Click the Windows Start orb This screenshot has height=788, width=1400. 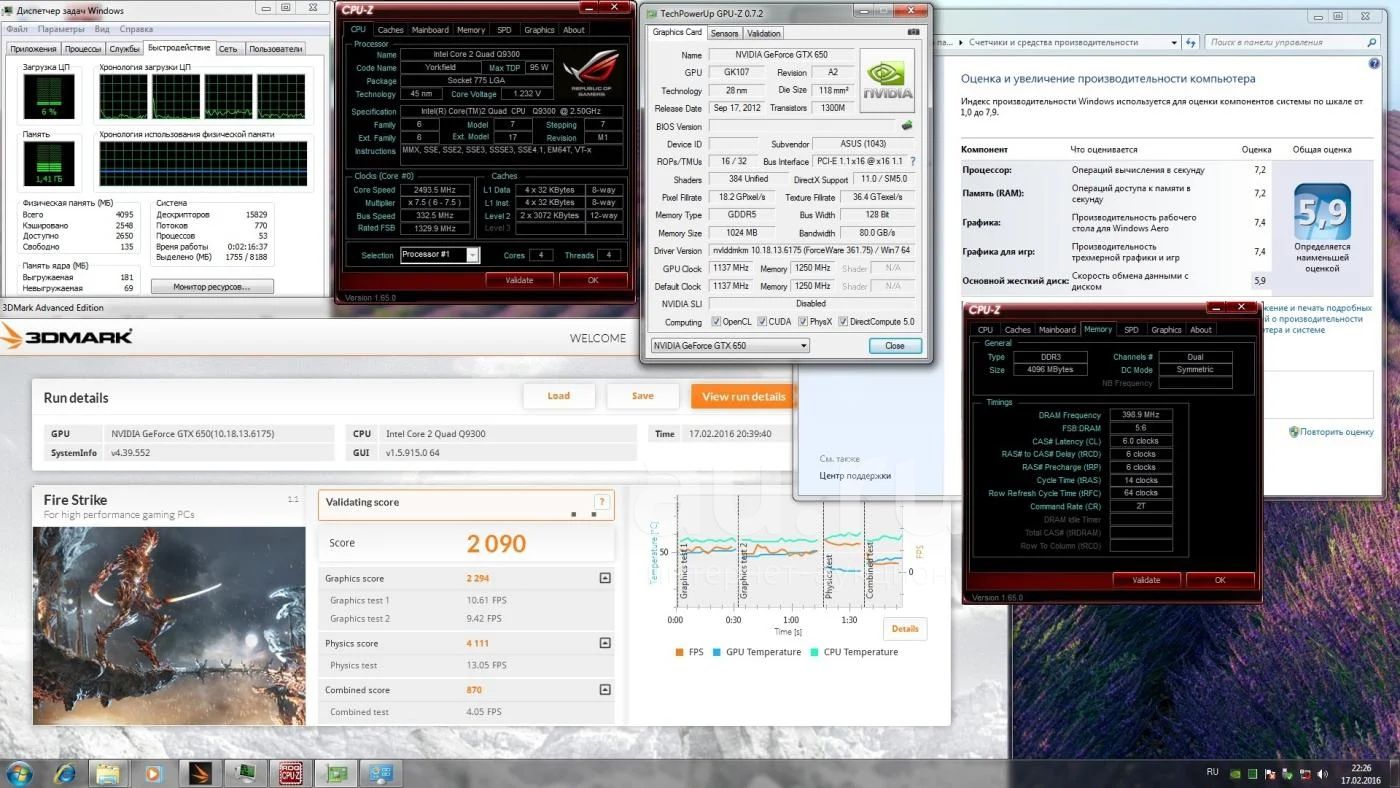(19, 773)
